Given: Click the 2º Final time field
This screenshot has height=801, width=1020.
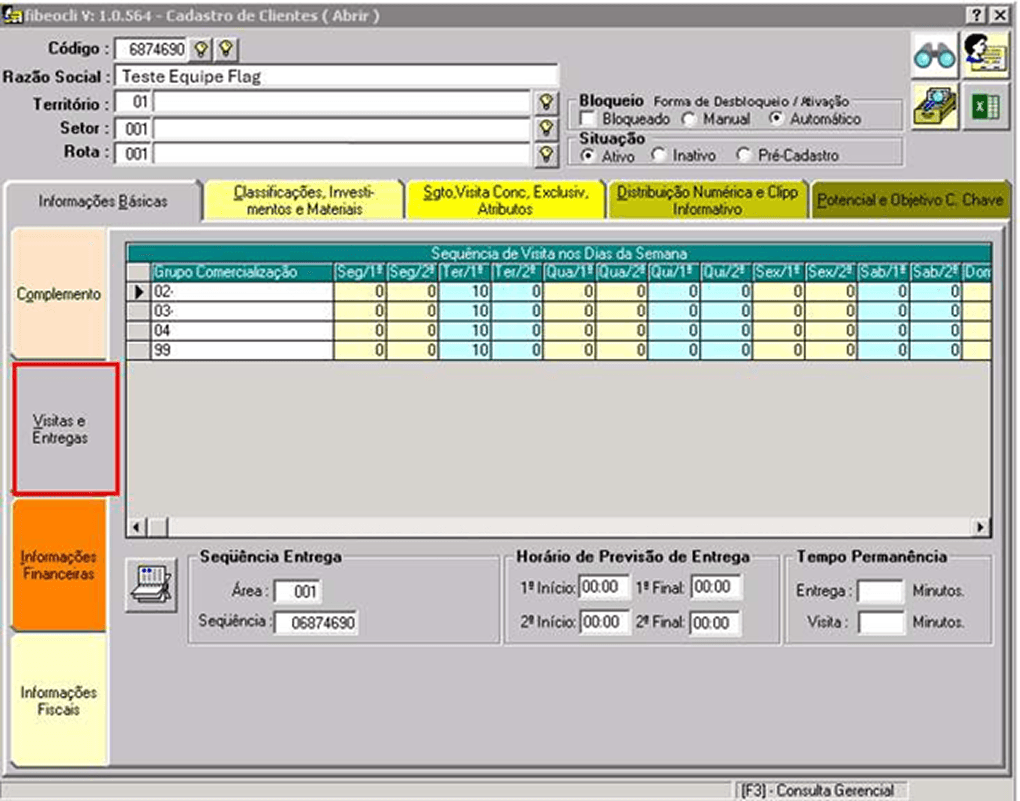Looking at the screenshot, I should coord(715,622).
